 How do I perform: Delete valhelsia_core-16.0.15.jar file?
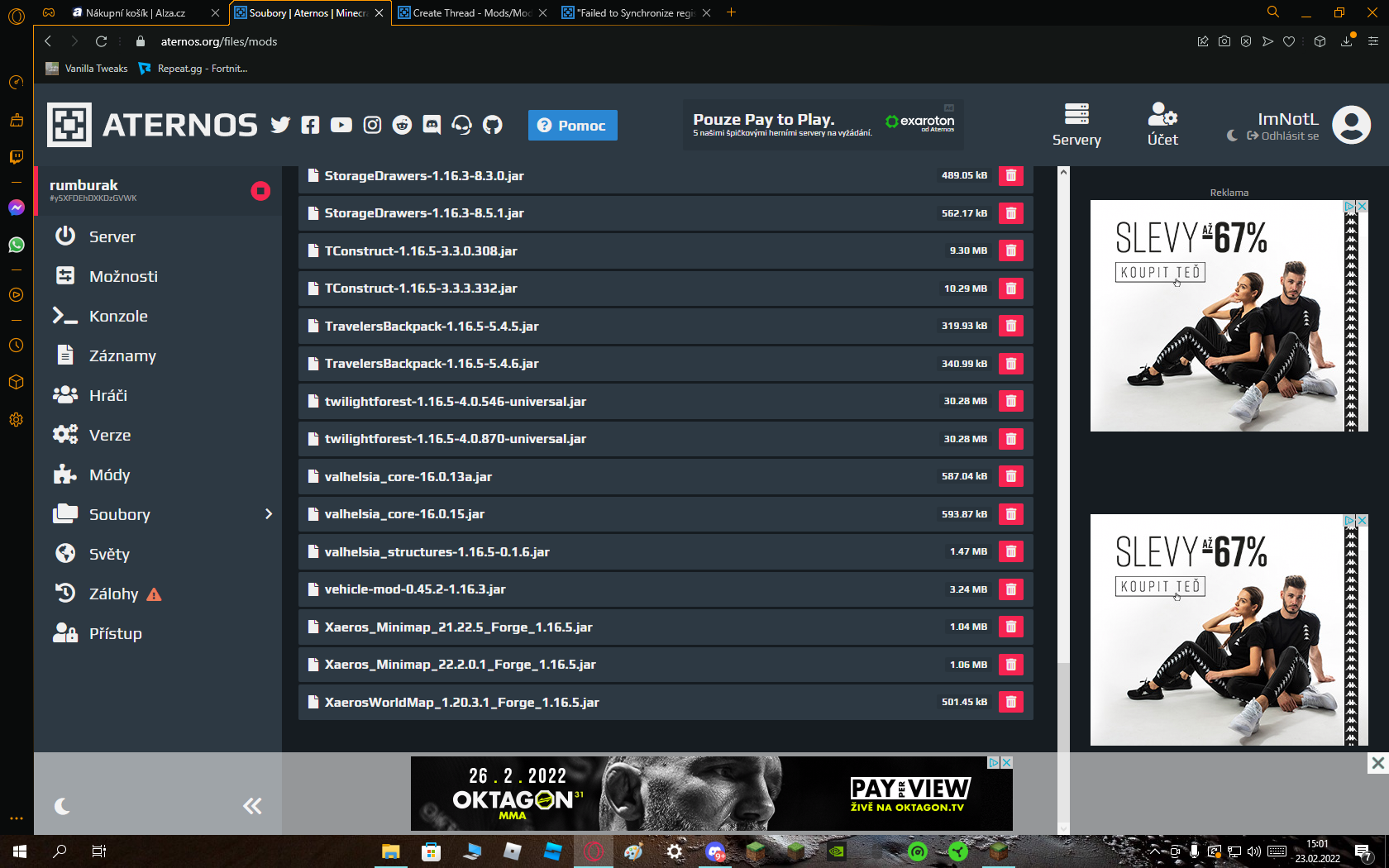[1010, 514]
